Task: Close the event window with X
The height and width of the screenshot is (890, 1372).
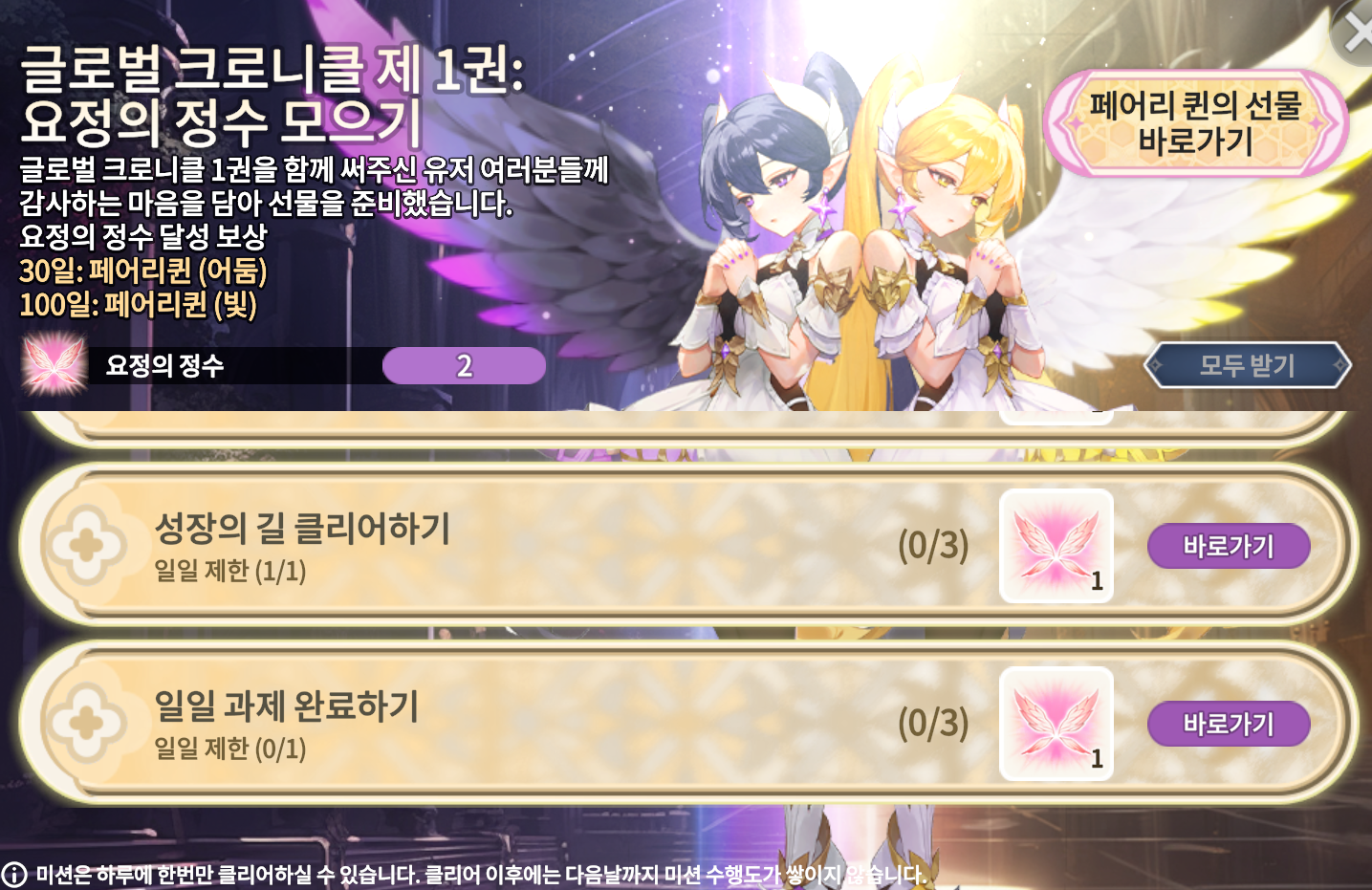Action: (x=1356, y=34)
